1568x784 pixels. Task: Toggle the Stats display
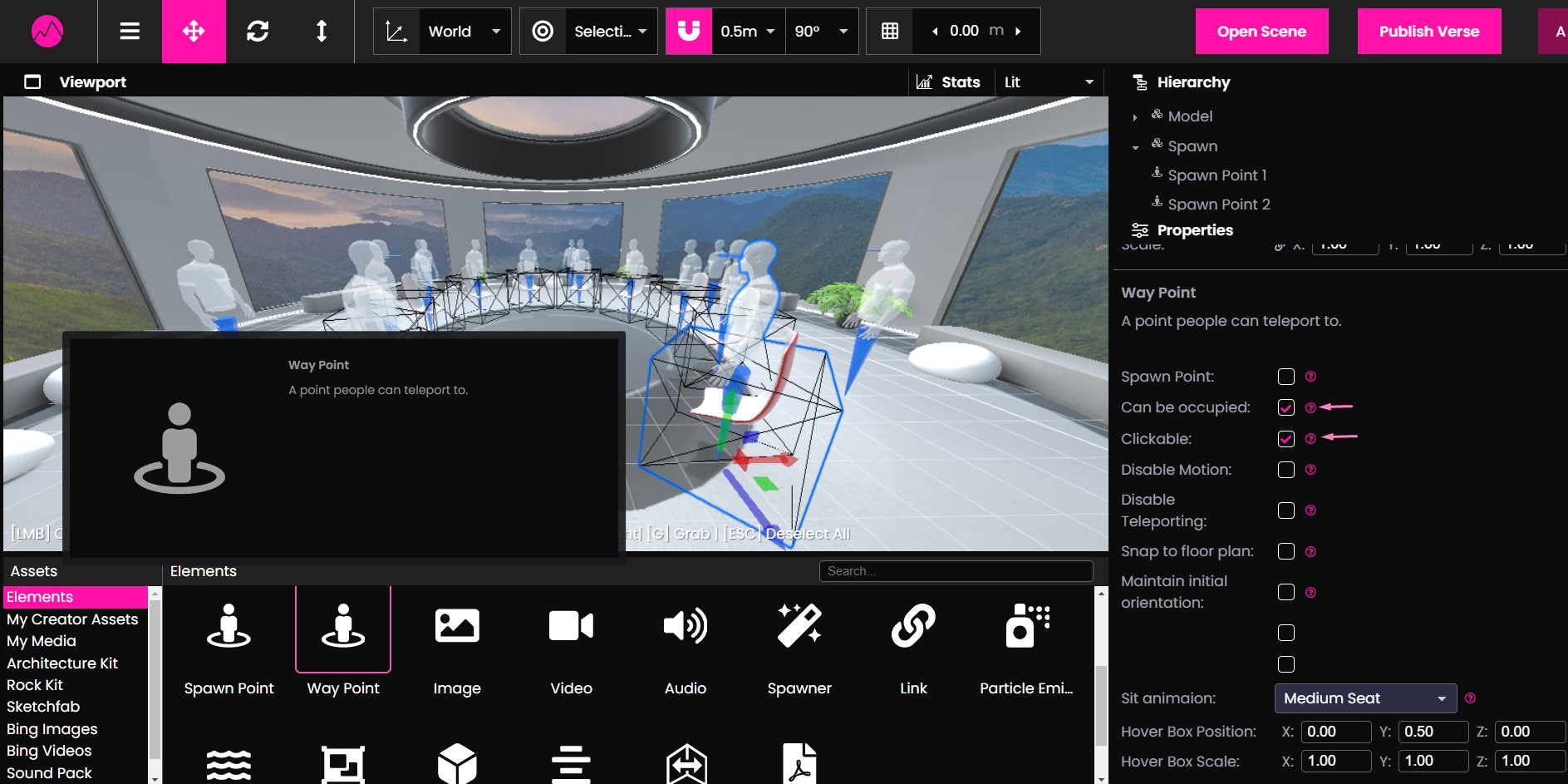point(949,82)
